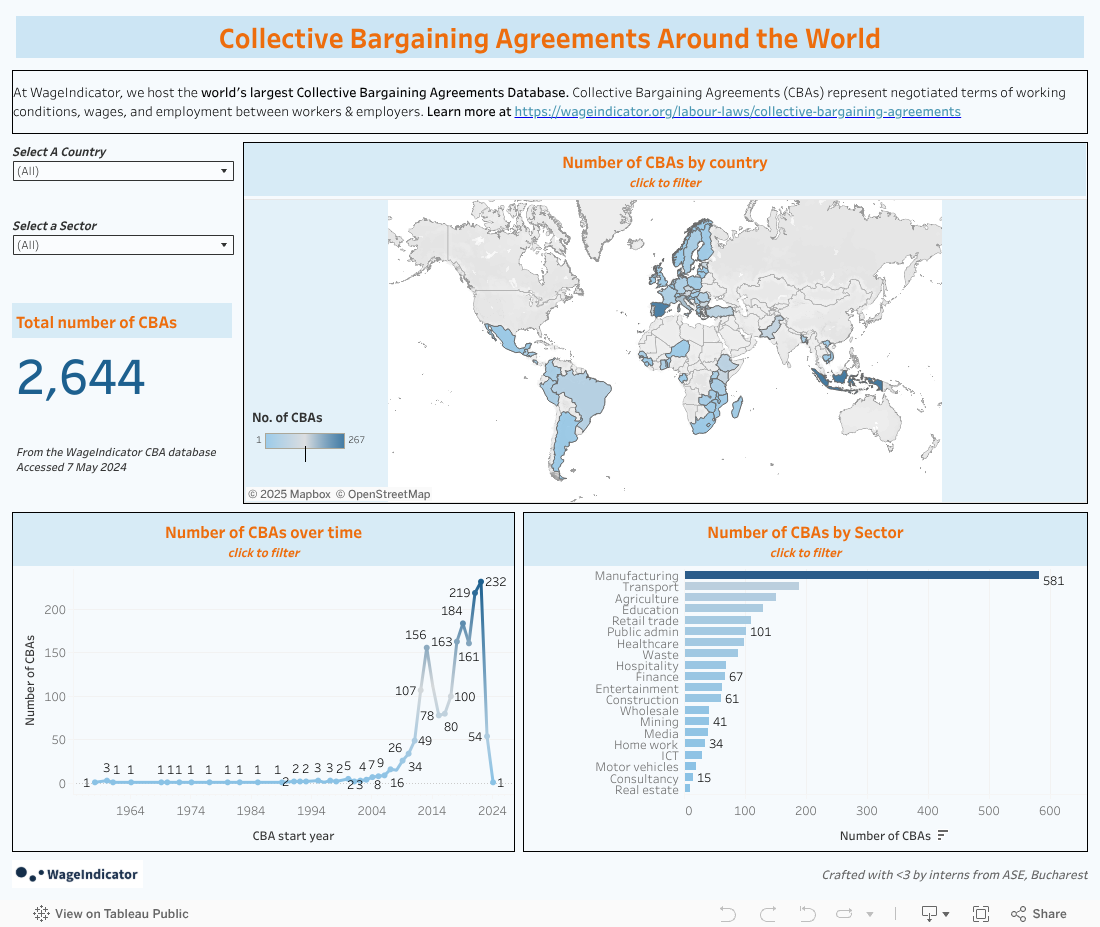Enter full screen mode
1100x927 pixels.
pyautogui.click(x=981, y=913)
